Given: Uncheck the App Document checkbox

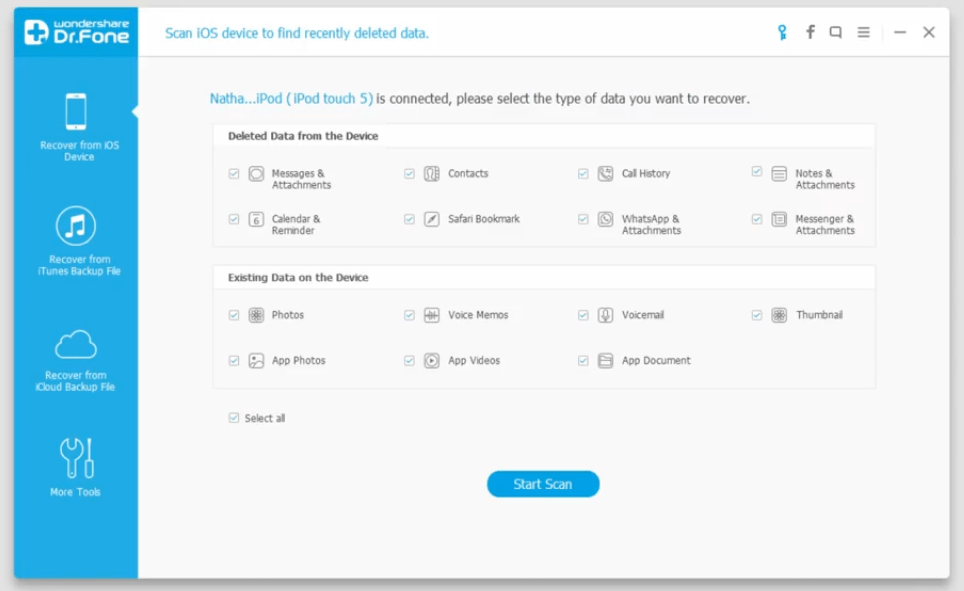Looking at the screenshot, I should pyautogui.click(x=583, y=360).
